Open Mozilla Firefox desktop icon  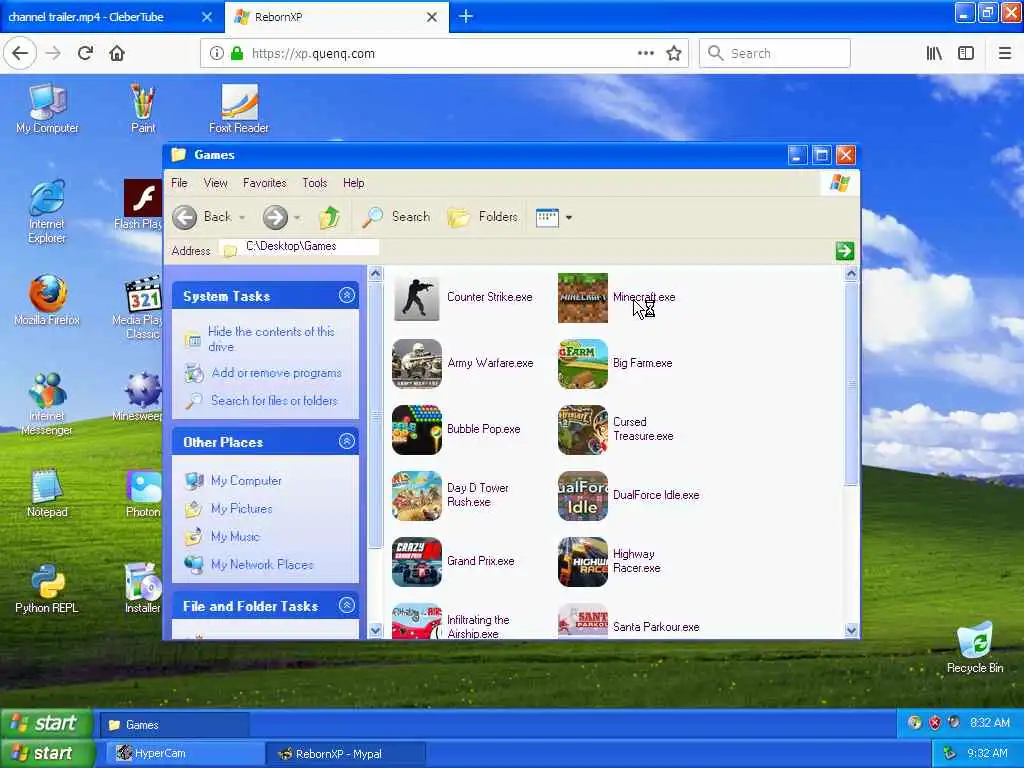click(47, 300)
